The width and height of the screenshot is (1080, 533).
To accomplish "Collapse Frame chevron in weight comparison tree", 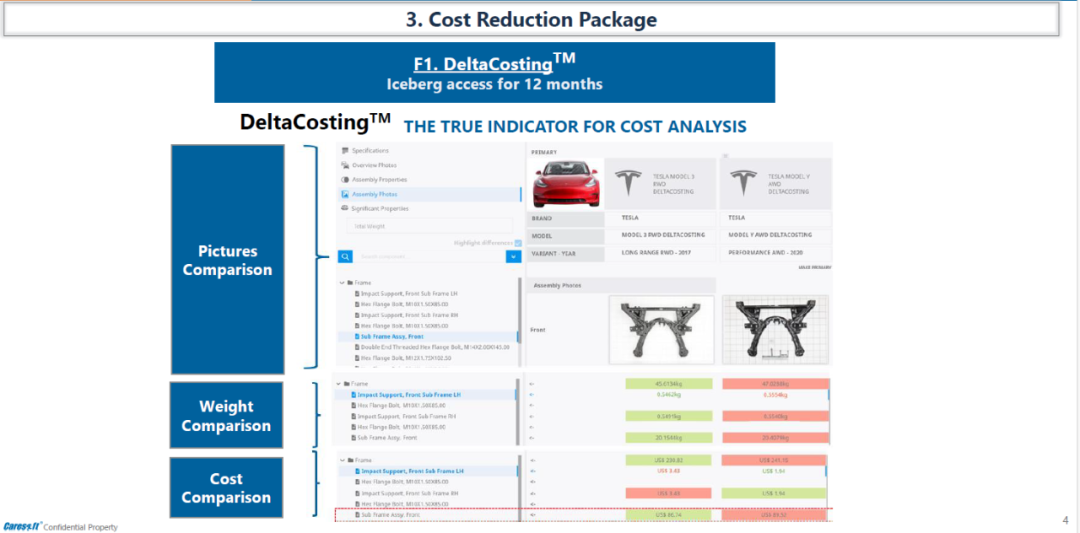I will (x=338, y=384).
